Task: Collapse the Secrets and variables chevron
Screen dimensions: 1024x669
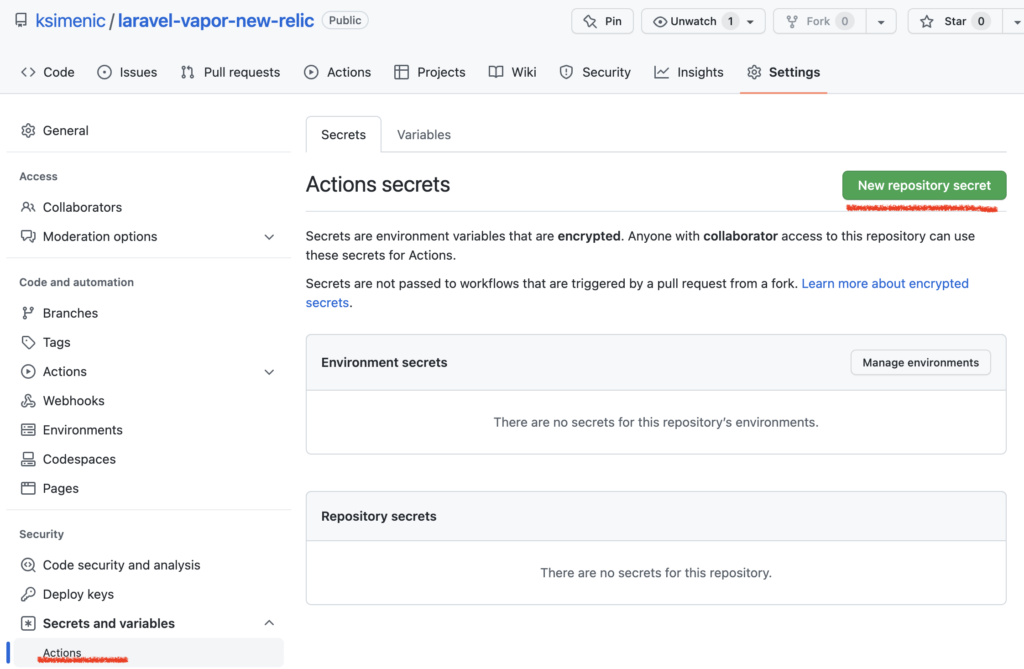Action: (x=269, y=623)
